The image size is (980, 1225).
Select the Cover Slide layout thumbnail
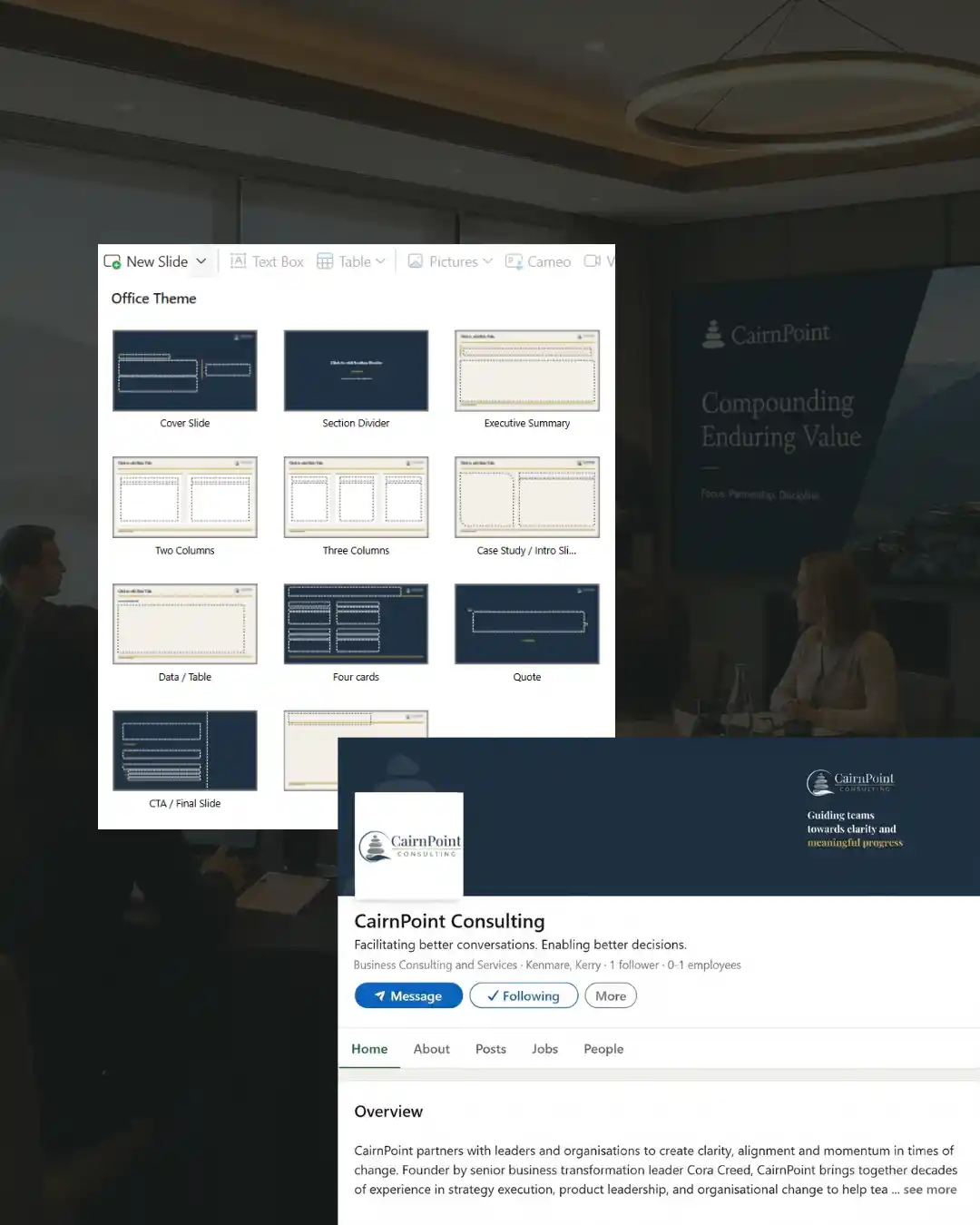tap(185, 370)
